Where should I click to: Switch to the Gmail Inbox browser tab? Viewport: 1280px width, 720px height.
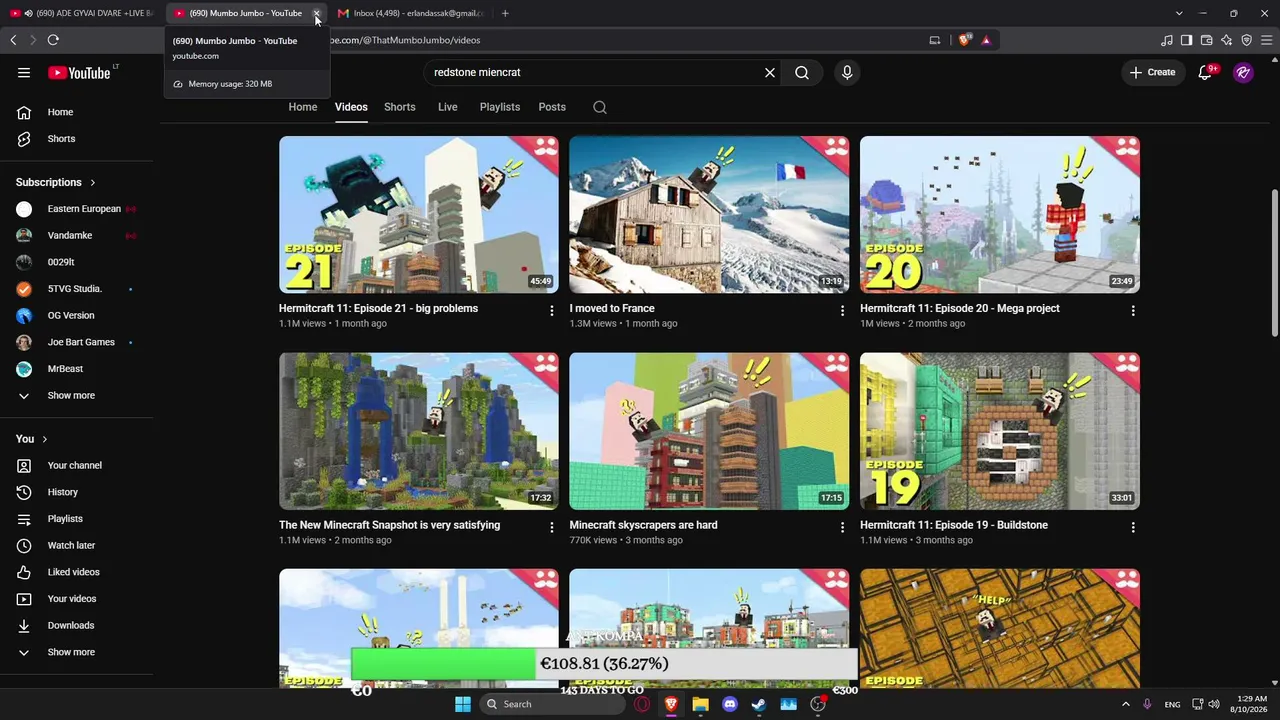411,13
